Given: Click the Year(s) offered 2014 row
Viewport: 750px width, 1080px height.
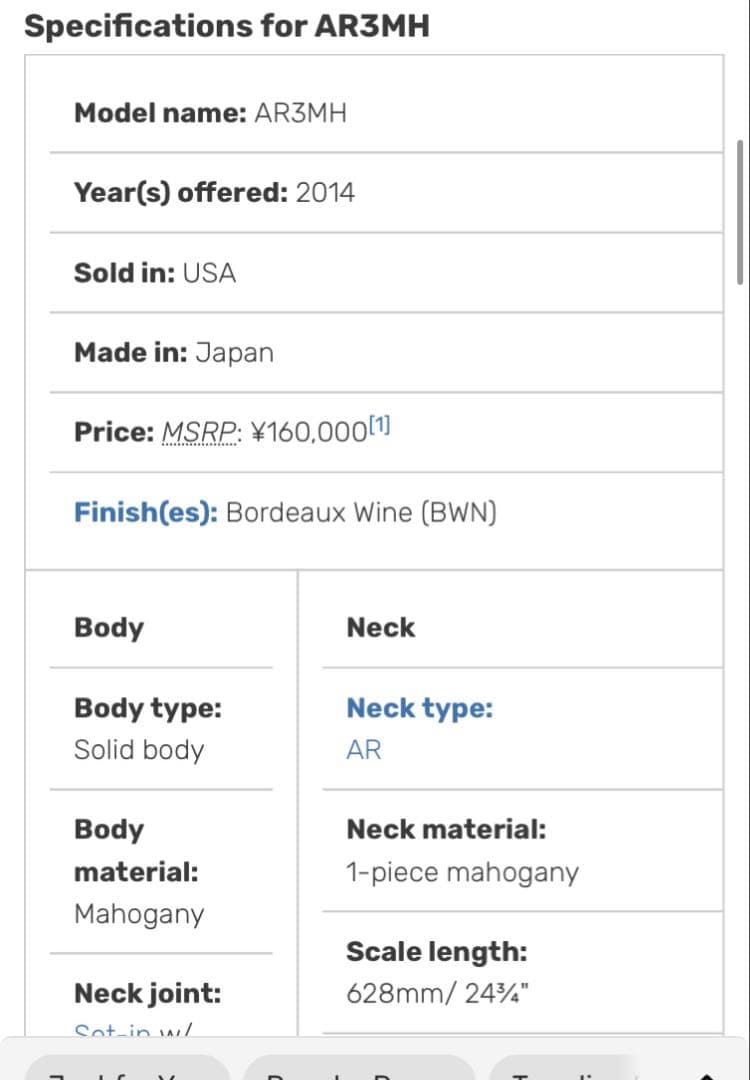Looking at the screenshot, I should coord(214,193).
